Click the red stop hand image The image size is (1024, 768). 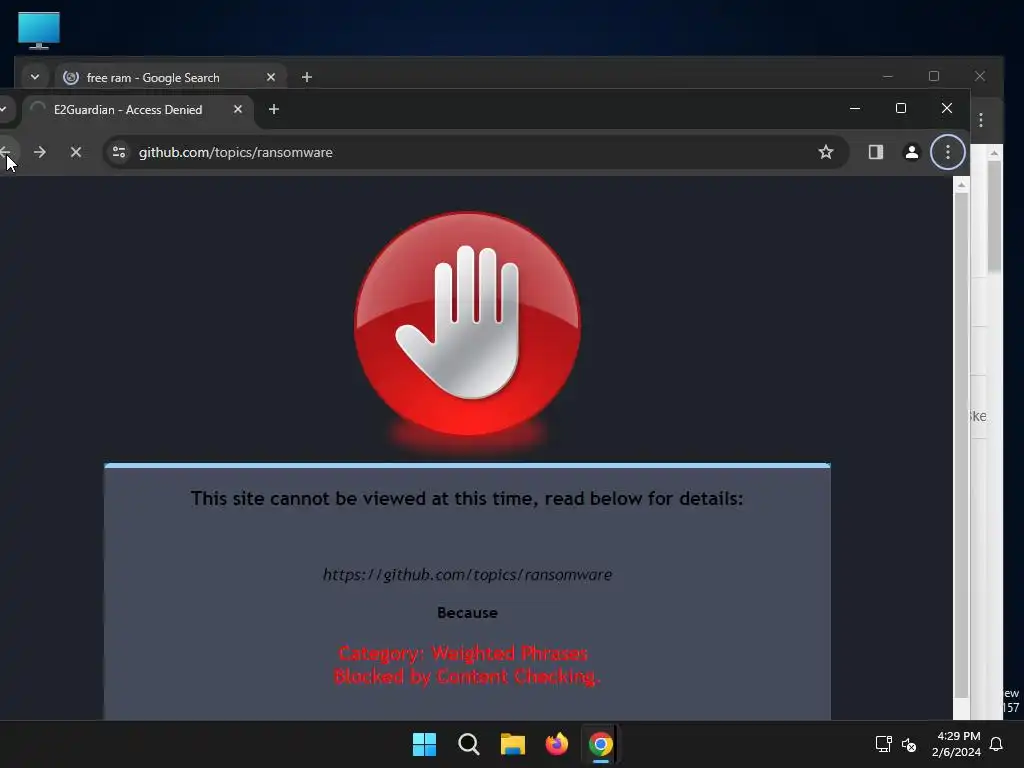pos(468,325)
